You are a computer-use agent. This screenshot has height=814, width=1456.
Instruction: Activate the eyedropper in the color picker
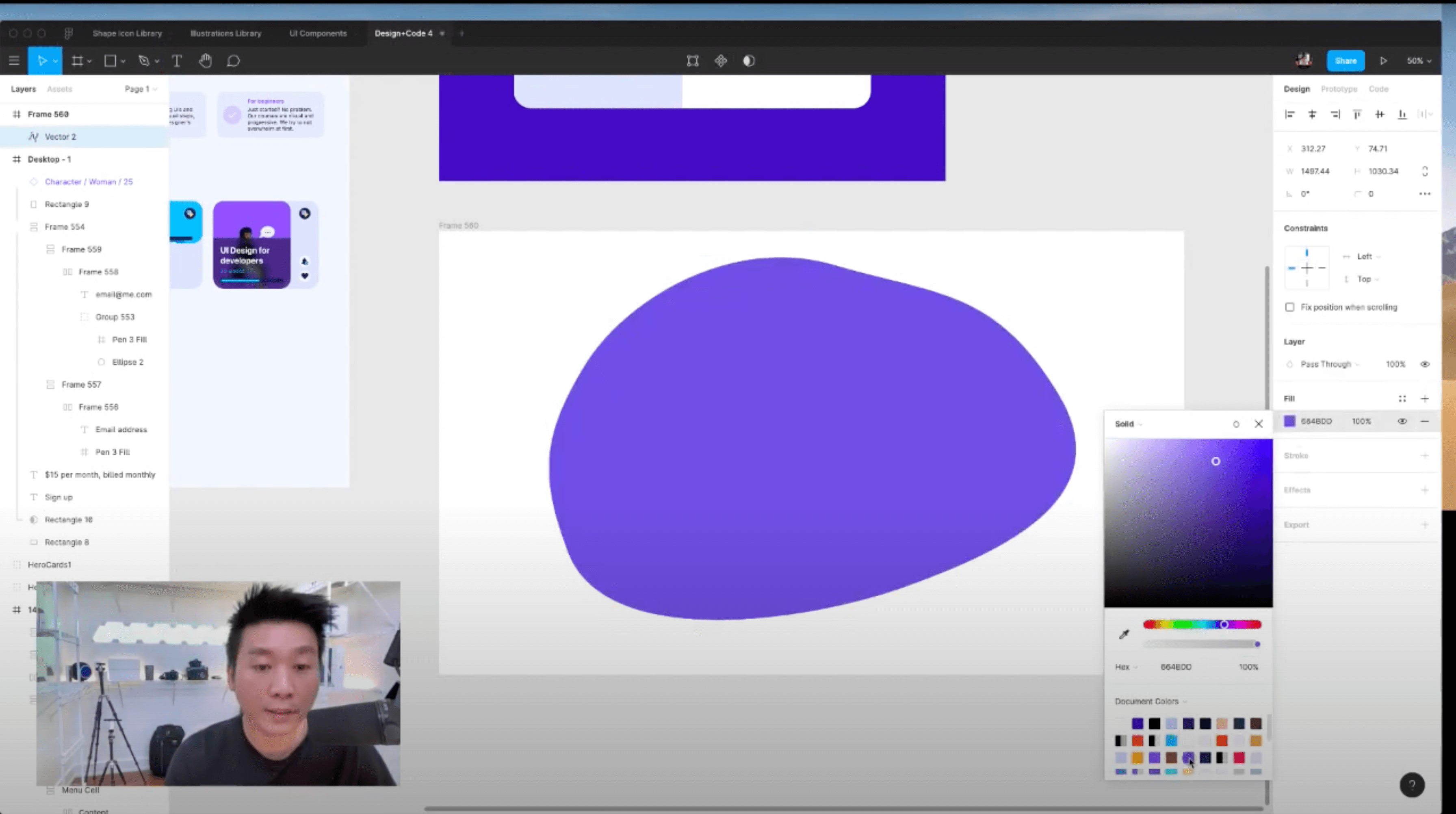1124,634
